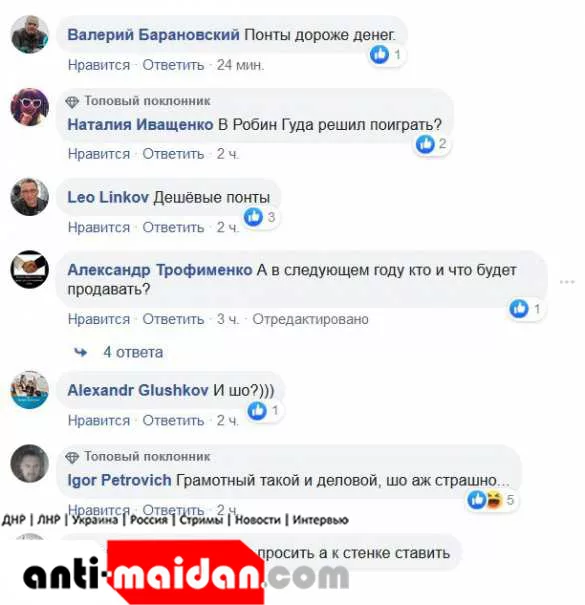Click like reaction icon on Валерий Барановский comment
The image size is (585, 605).
(x=379, y=54)
